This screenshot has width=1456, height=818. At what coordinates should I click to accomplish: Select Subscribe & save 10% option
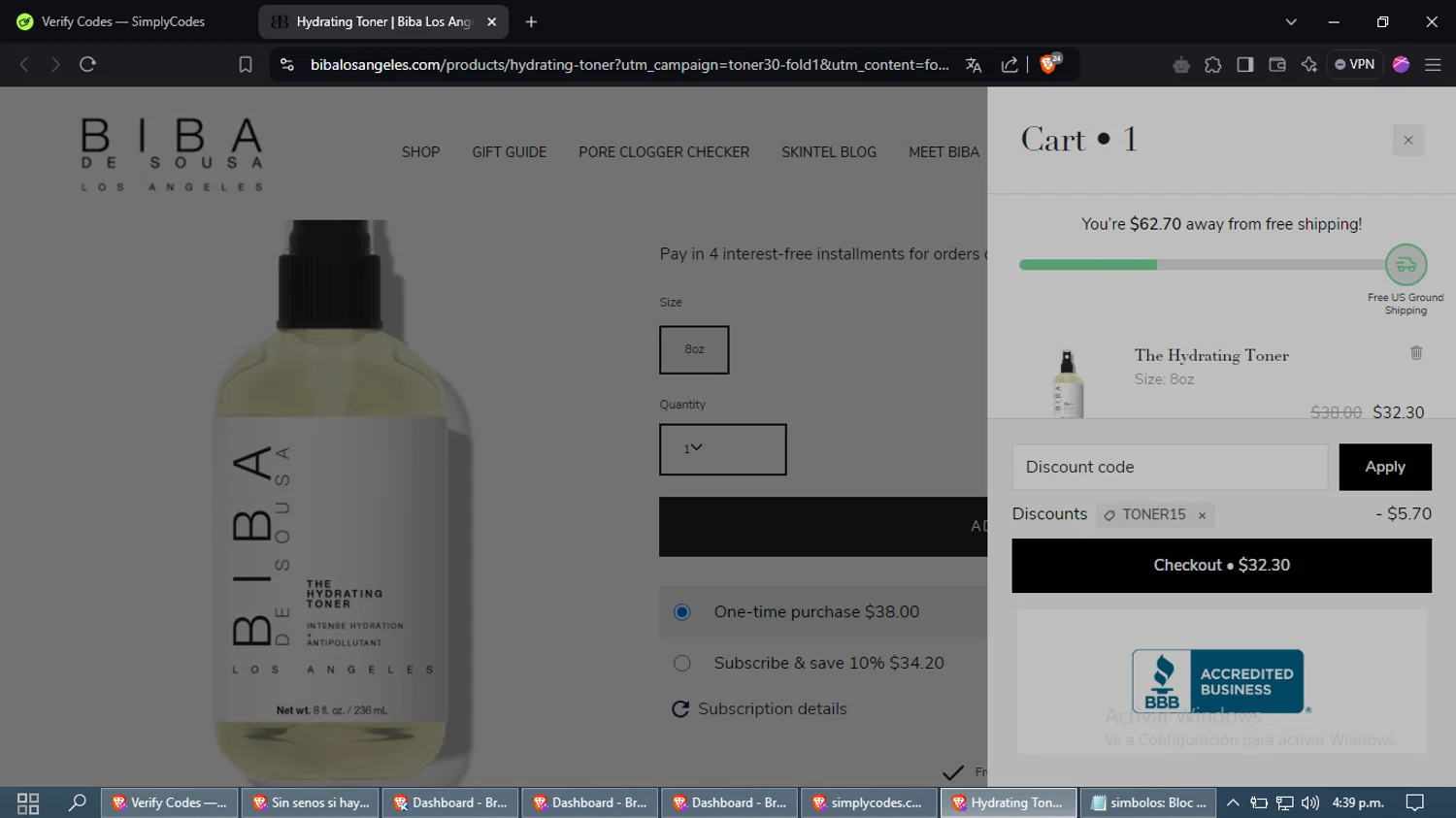tap(682, 664)
